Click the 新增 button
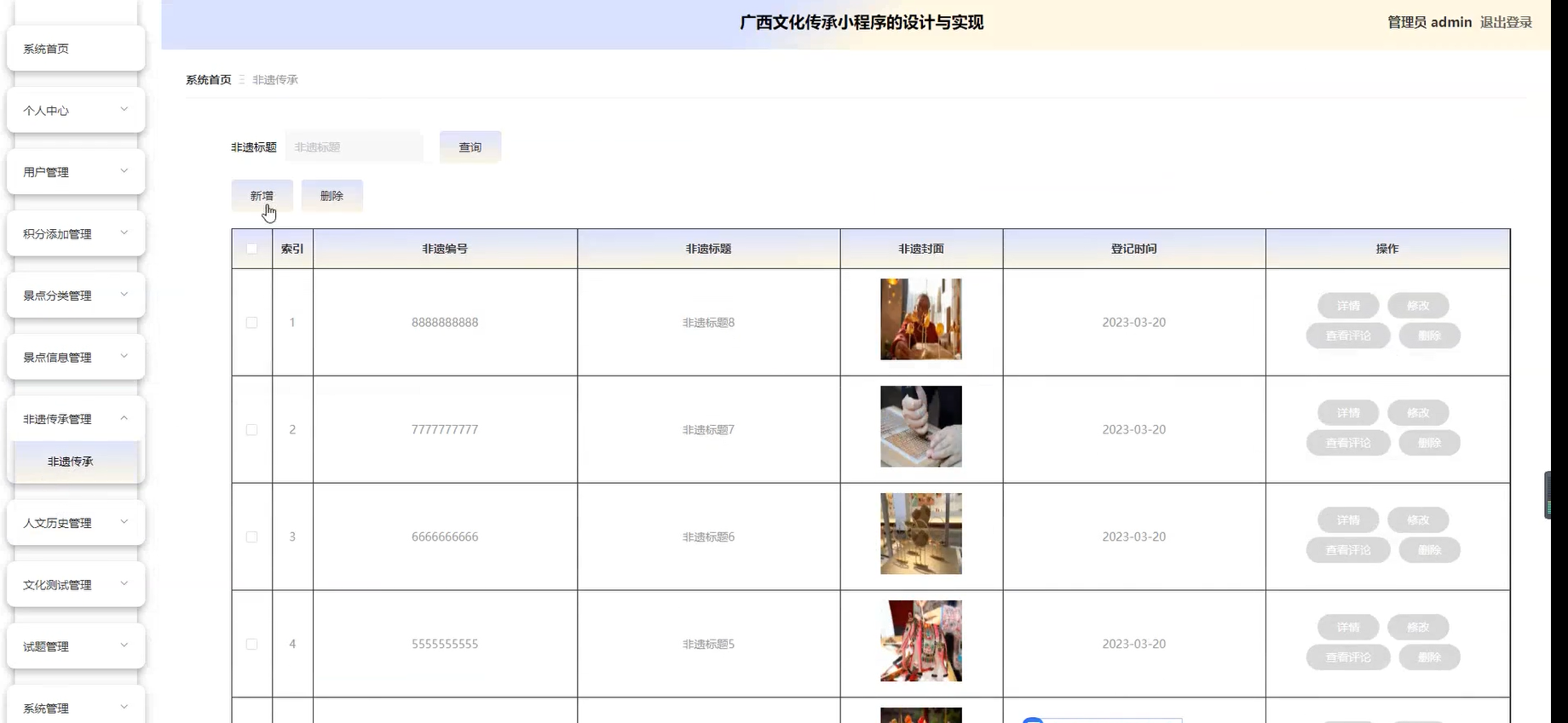Image resolution: width=1568 pixels, height=723 pixels. 262,195
